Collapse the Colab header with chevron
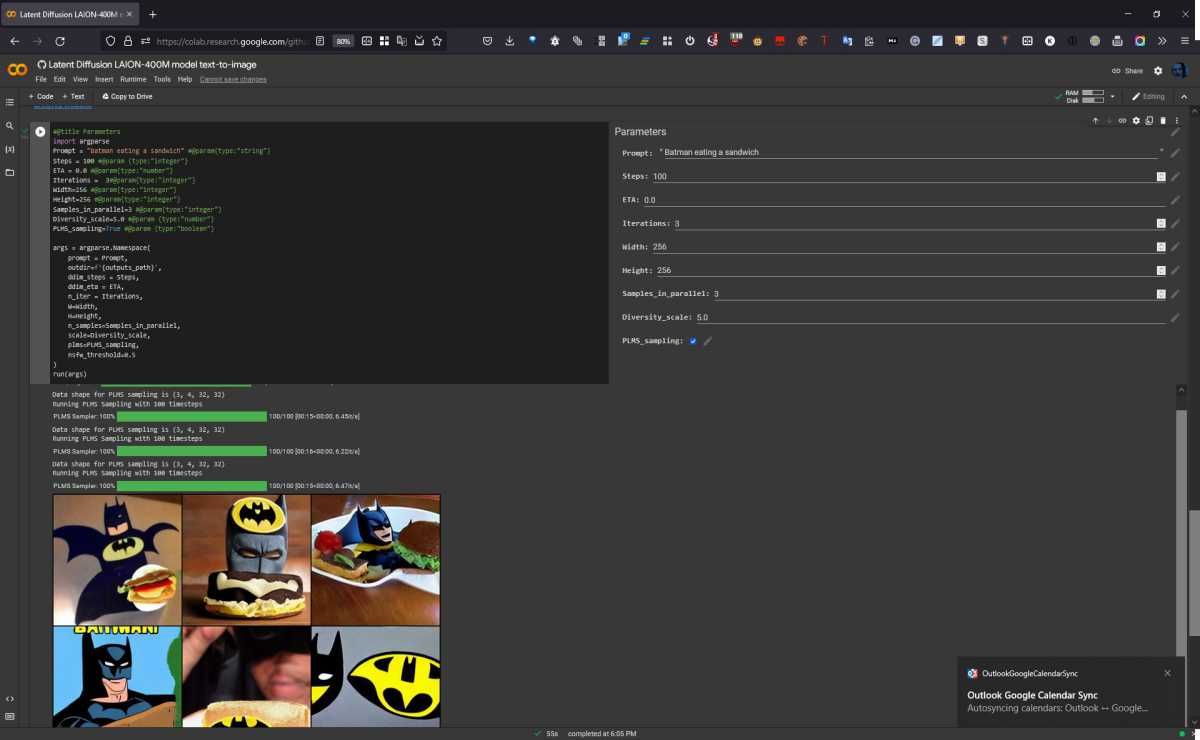The image size is (1200, 740). coord(1184,96)
